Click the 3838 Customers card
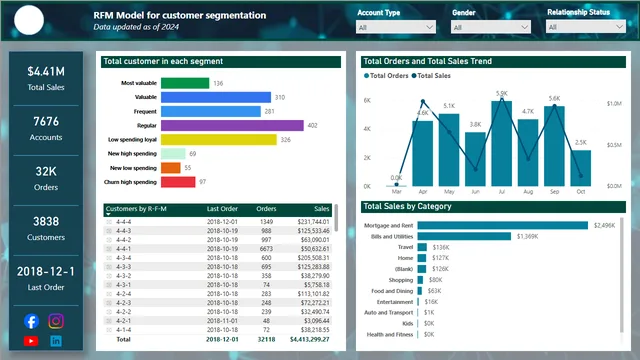This screenshot has width=640, height=360. 46,229
